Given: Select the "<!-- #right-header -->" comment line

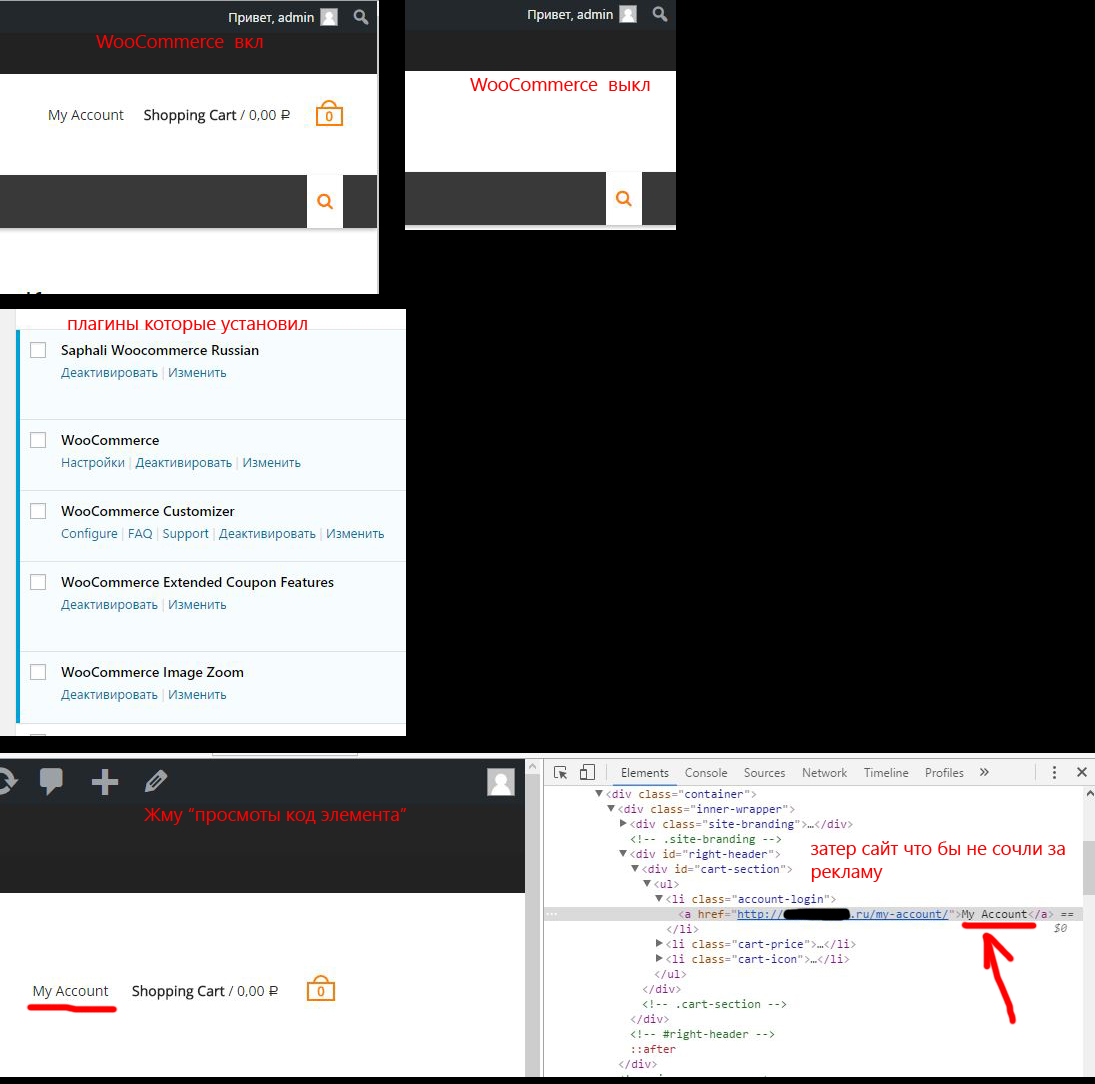Looking at the screenshot, I should [702, 1034].
